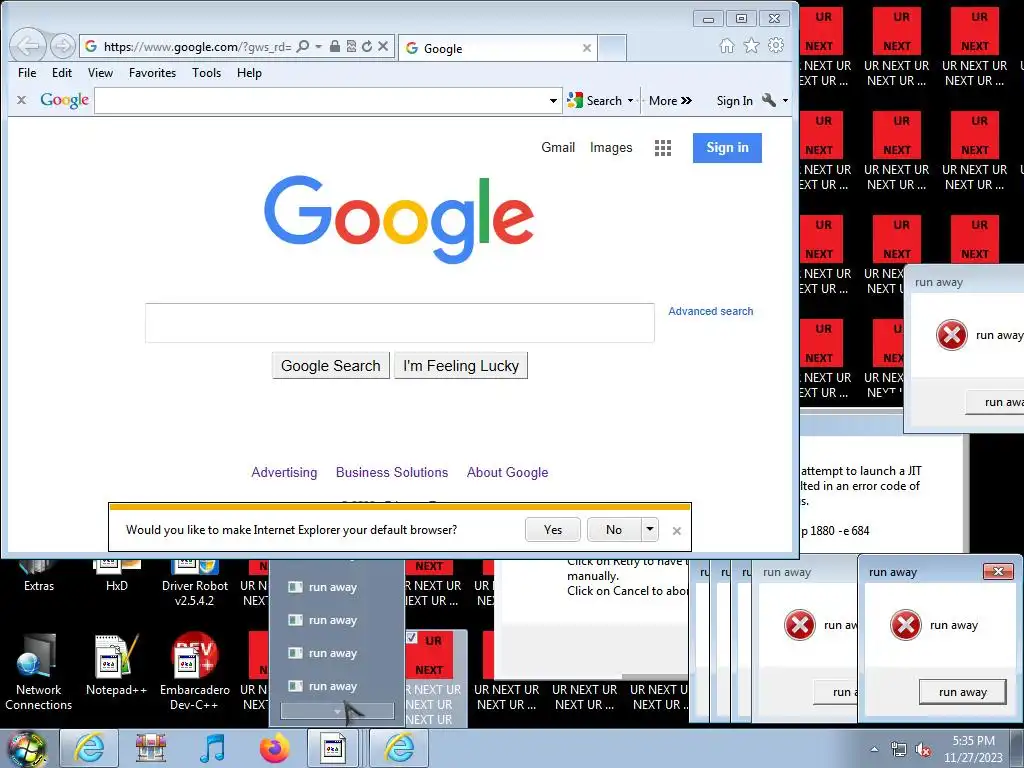Viewport: 1024px width, 768px height.
Task: Expand the address bar autocomplete dropdown
Action: (318, 46)
